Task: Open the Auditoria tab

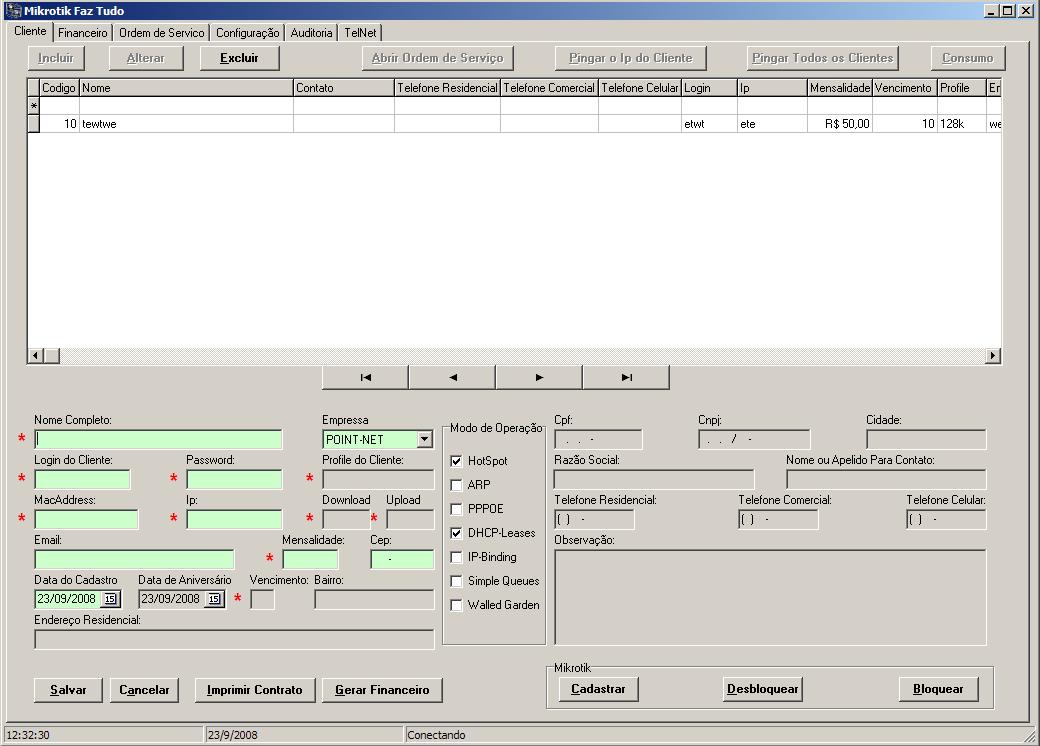Action: click(311, 33)
